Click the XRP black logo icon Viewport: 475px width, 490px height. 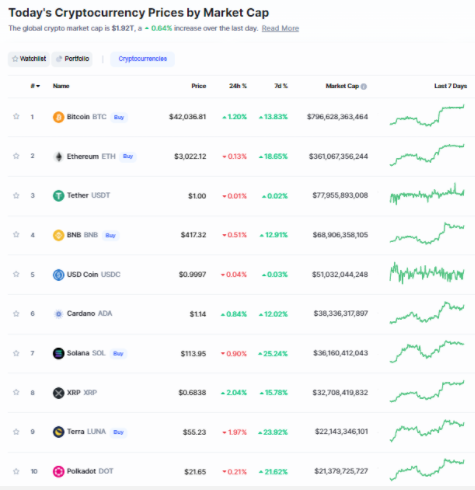[x=58, y=393]
